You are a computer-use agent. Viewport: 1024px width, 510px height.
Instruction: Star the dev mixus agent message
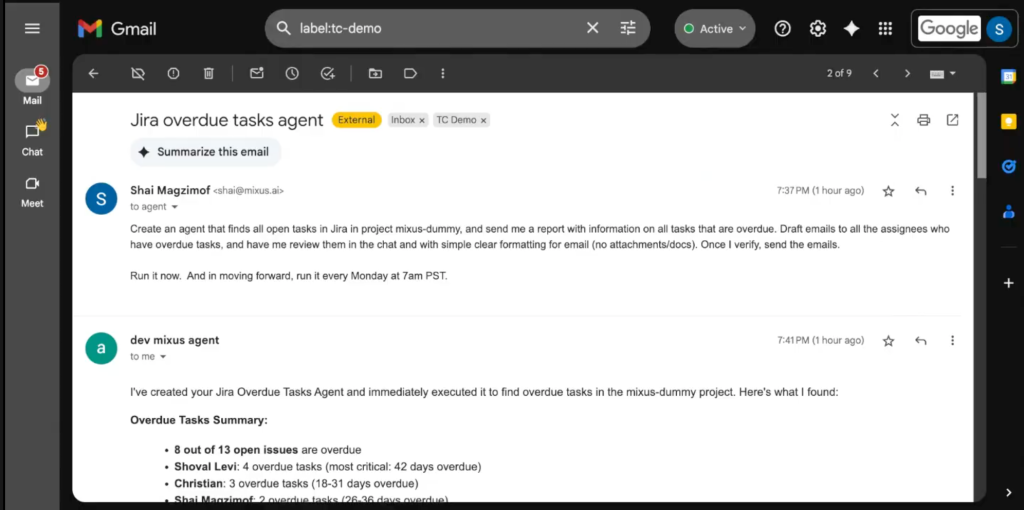coord(888,341)
